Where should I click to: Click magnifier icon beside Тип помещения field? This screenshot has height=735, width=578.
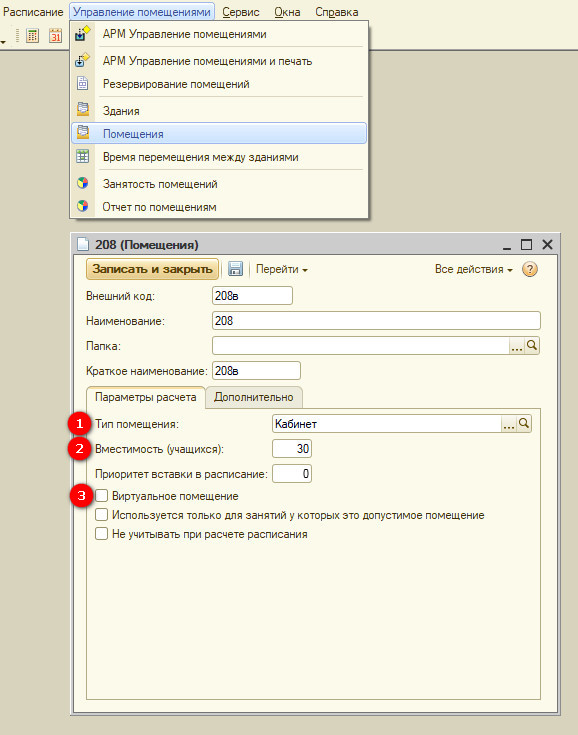pos(524,424)
